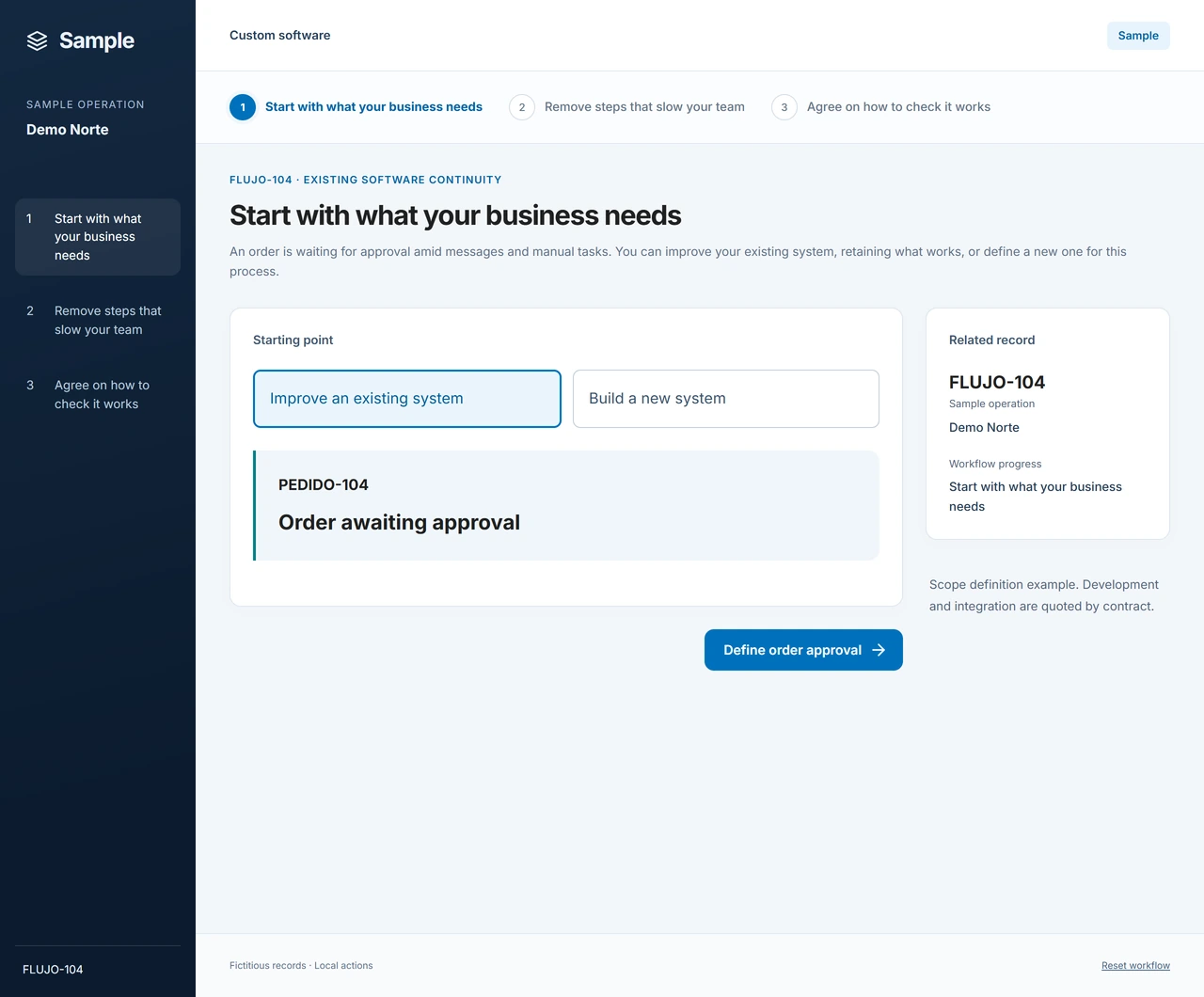Screen dimensions: 1204x997
Task: Click the FLUJO-104 label at sidebar bottom
Action: coord(53,970)
